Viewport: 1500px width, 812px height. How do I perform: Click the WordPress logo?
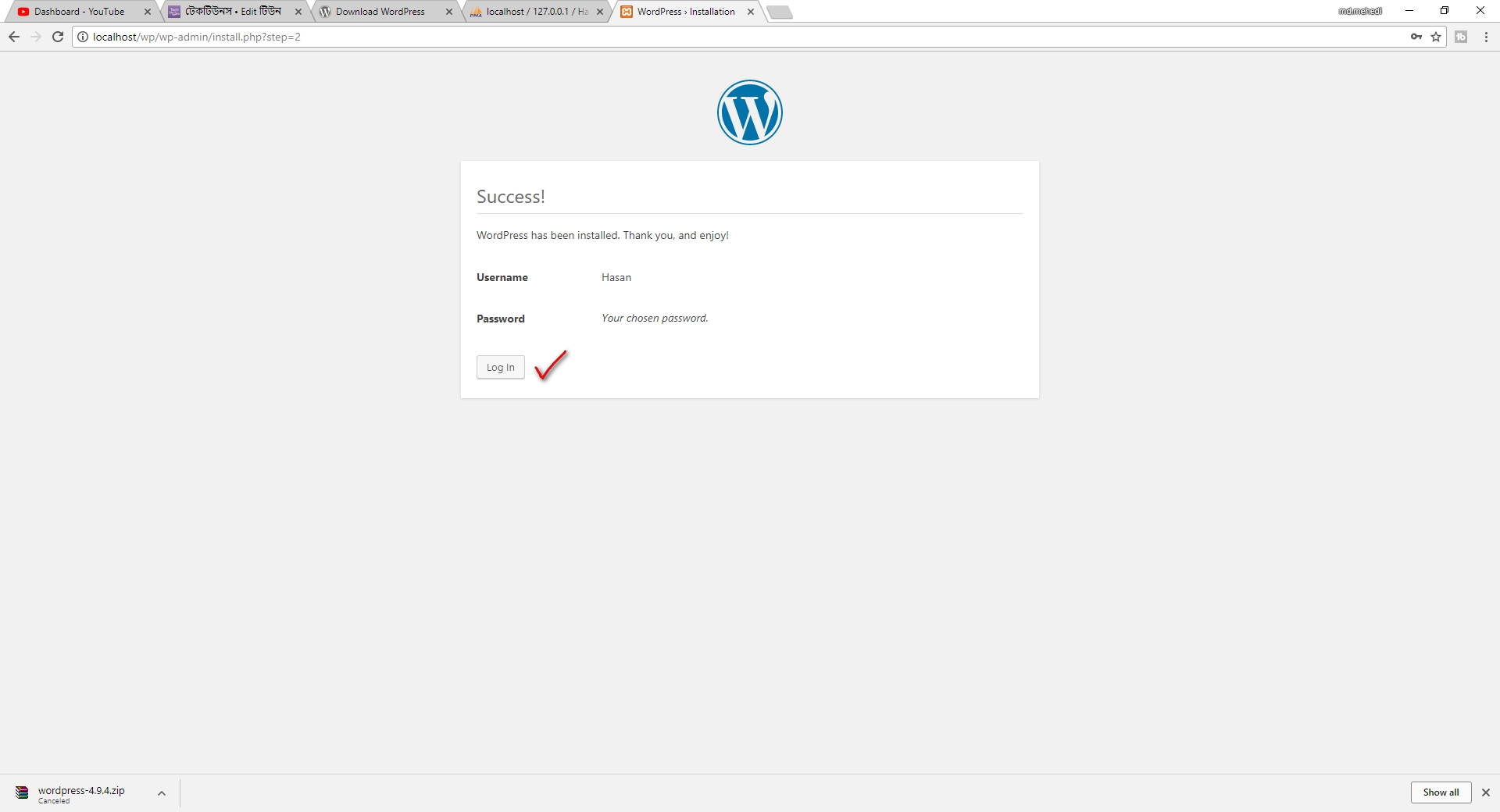tap(750, 112)
